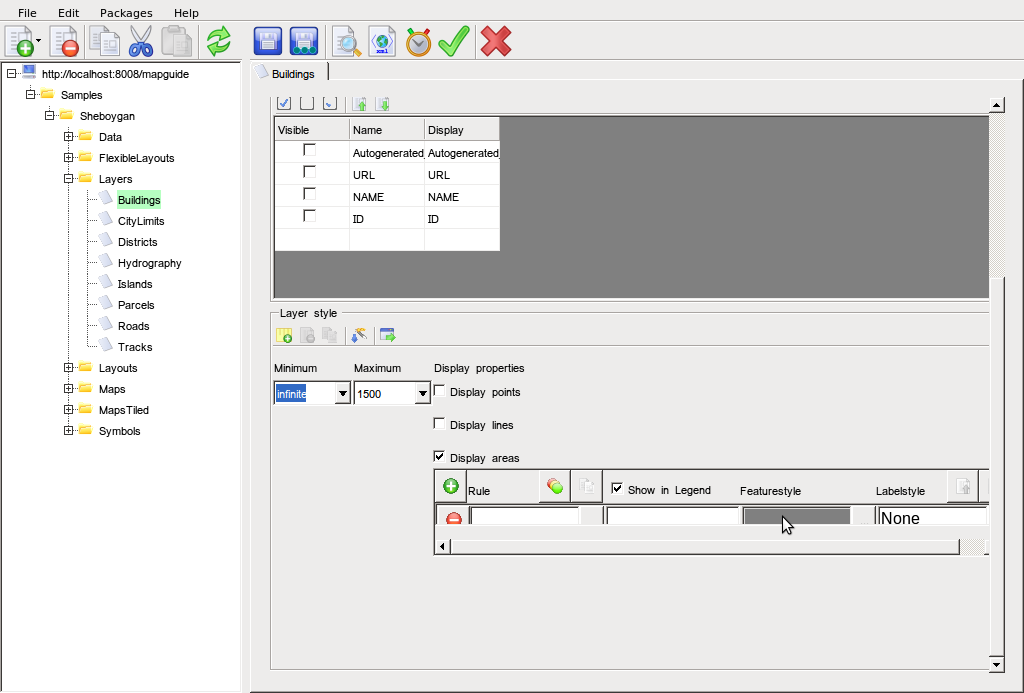Click the red X close-editor toolbar icon
The image size is (1024, 693).
pyautogui.click(x=496, y=41)
